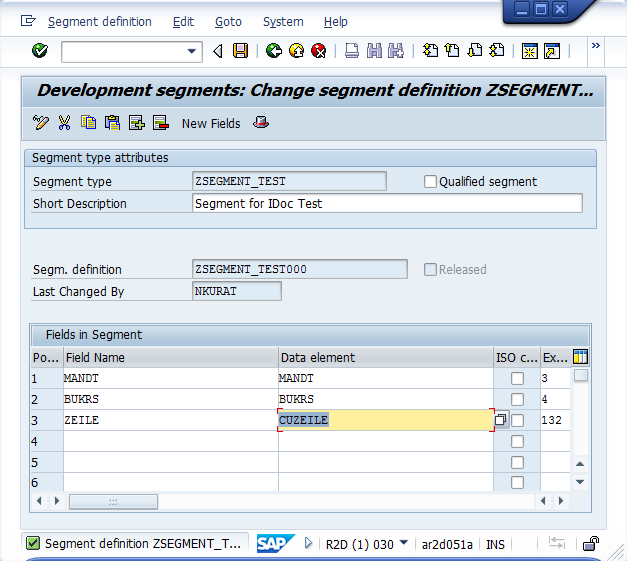The width and height of the screenshot is (627, 561).
Task: Click the Delete row icon
Action: coord(160,123)
